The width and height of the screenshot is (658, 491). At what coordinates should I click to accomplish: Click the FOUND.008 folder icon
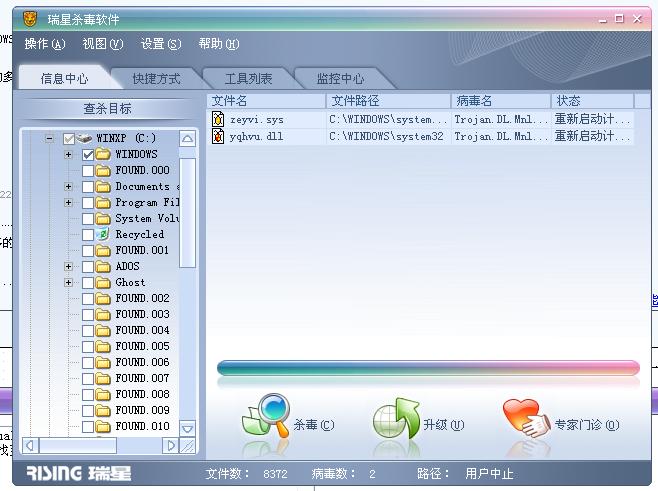click(x=102, y=394)
